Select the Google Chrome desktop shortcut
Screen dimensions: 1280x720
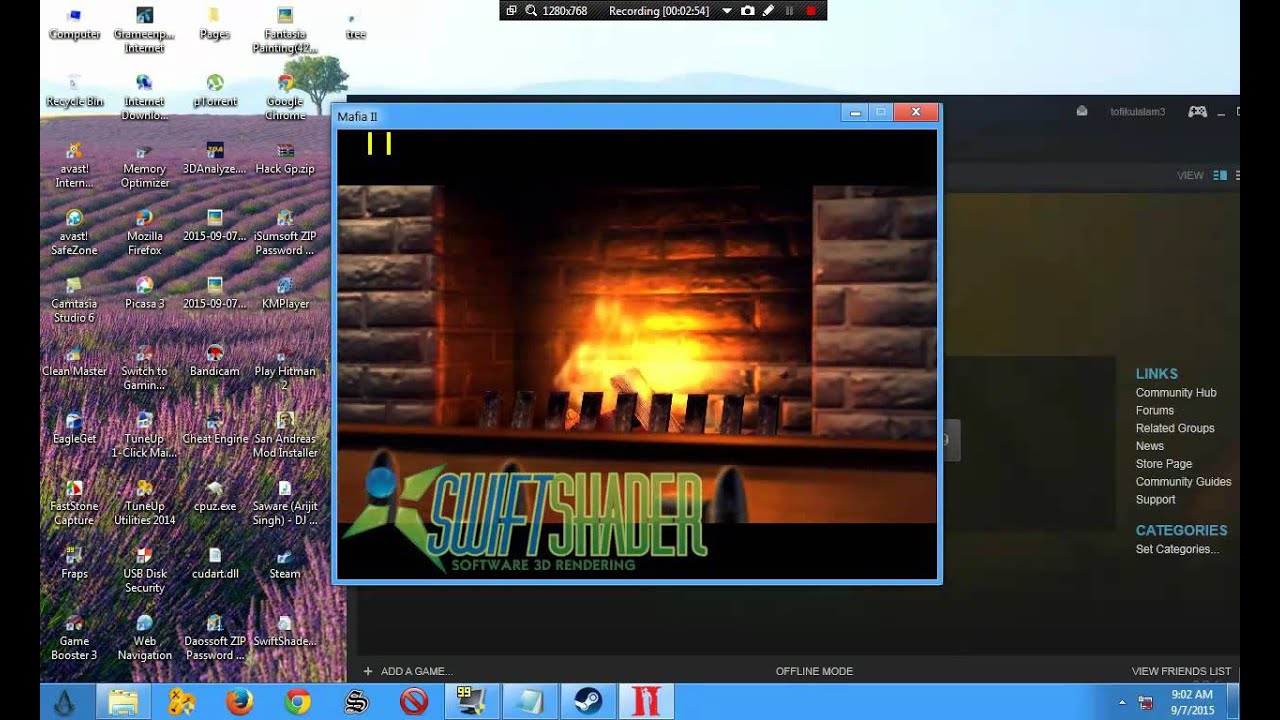click(285, 98)
